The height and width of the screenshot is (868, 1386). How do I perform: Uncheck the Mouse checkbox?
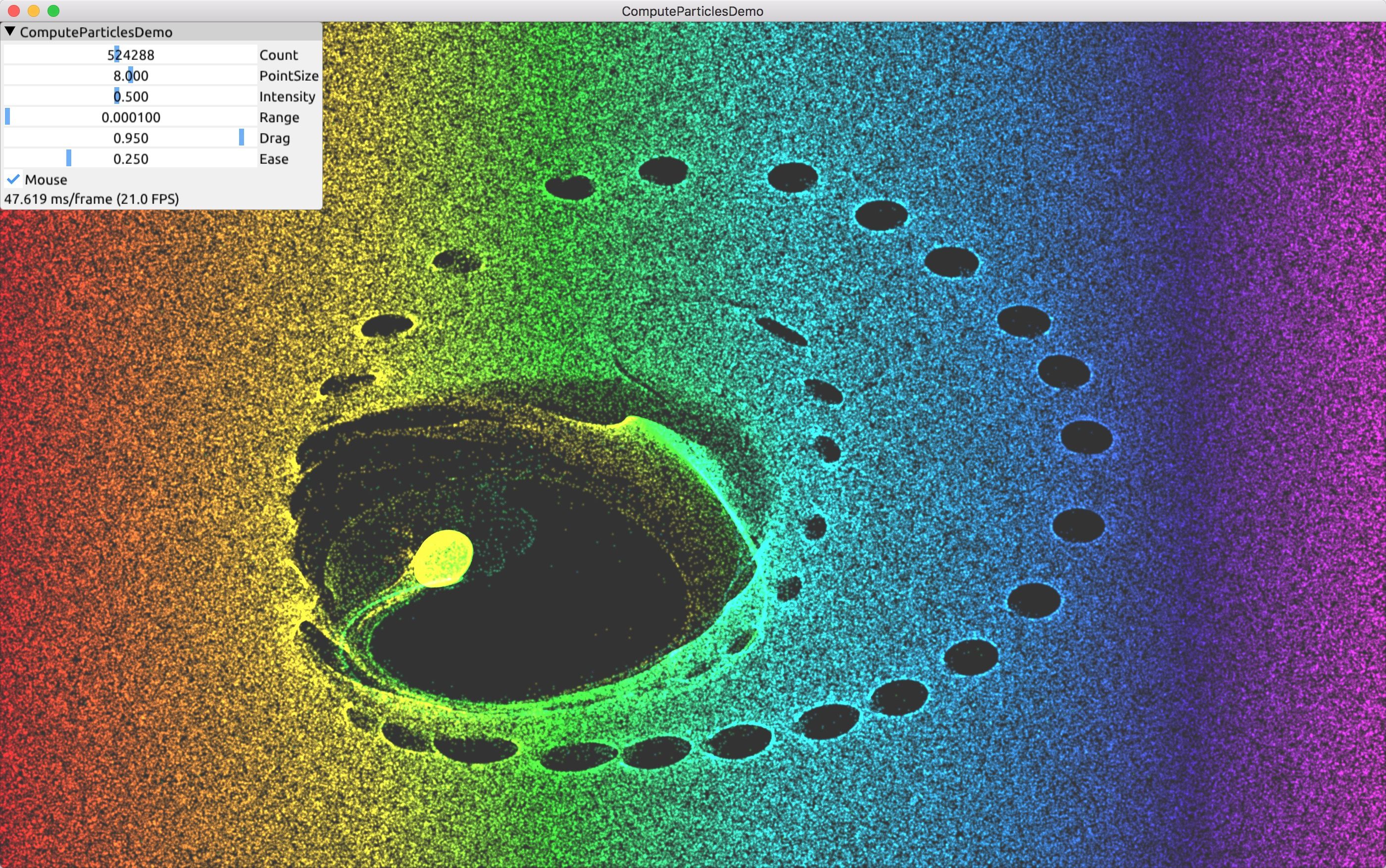(x=13, y=180)
